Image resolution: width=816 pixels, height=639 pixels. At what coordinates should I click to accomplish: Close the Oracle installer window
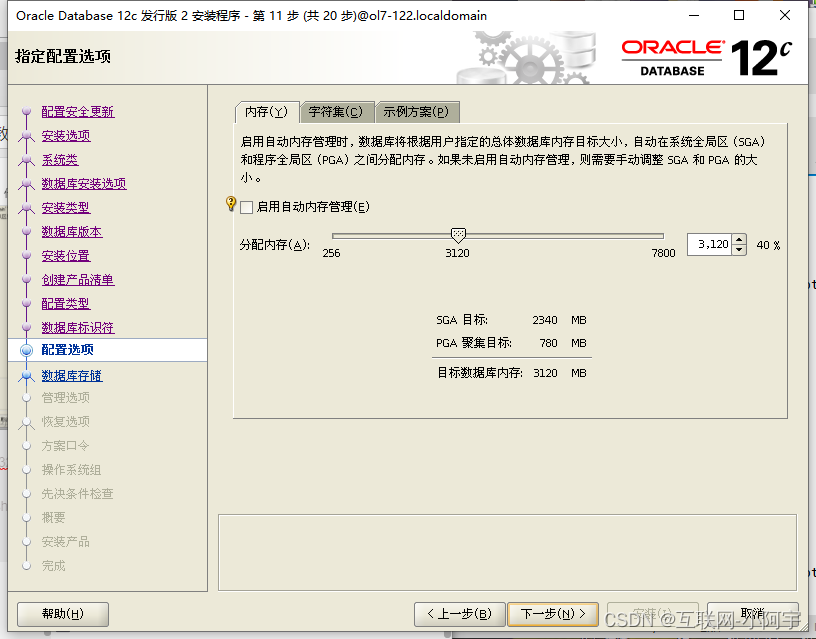(785, 16)
